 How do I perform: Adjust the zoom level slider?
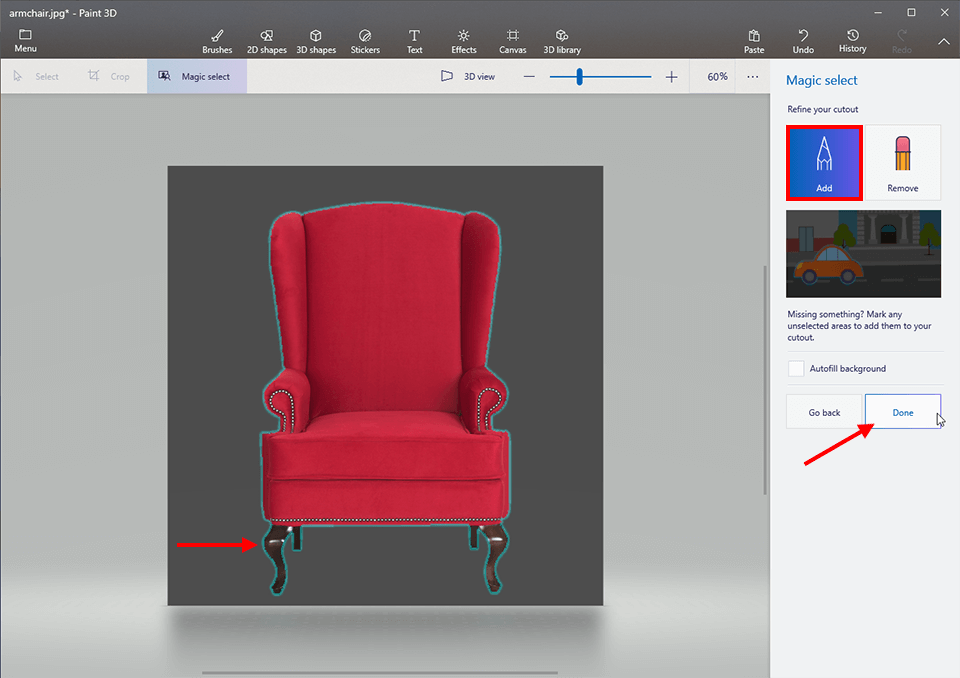coord(578,76)
